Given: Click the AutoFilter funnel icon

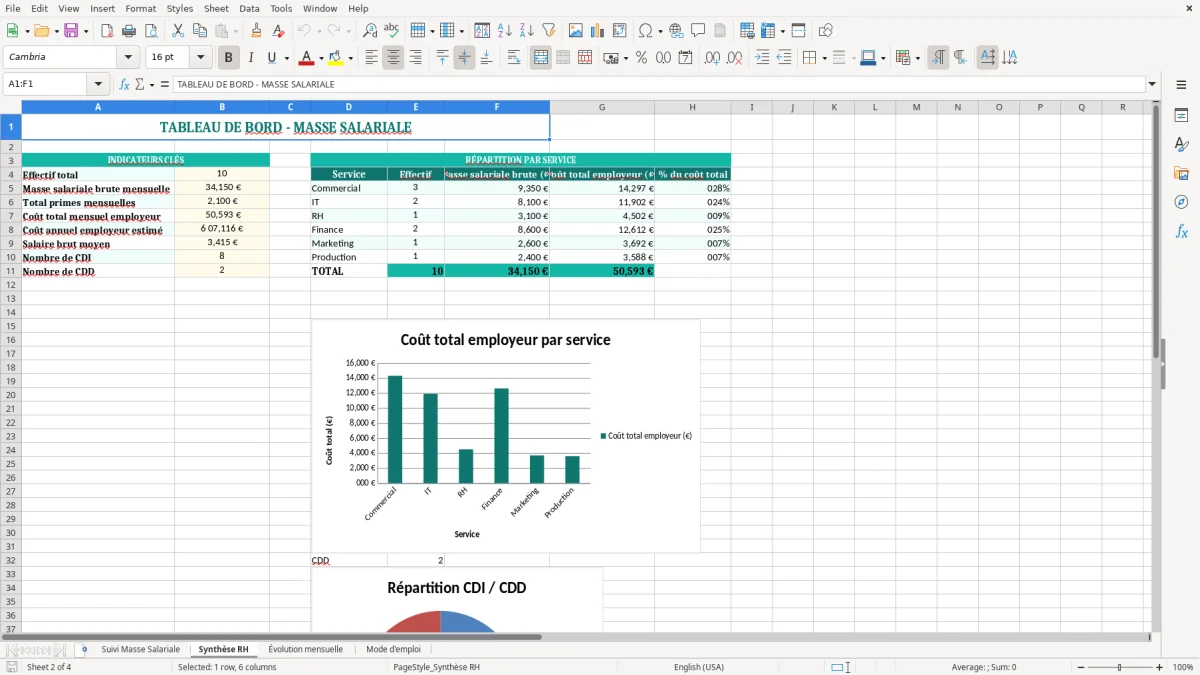Looking at the screenshot, I should (x=549, y=31).
